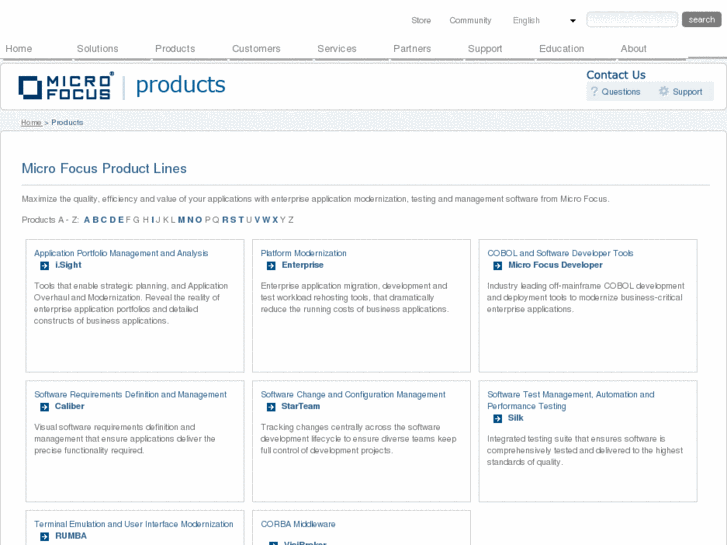The image size is (727, 545).
Task: Open the Community link
Action: point(470,20)
